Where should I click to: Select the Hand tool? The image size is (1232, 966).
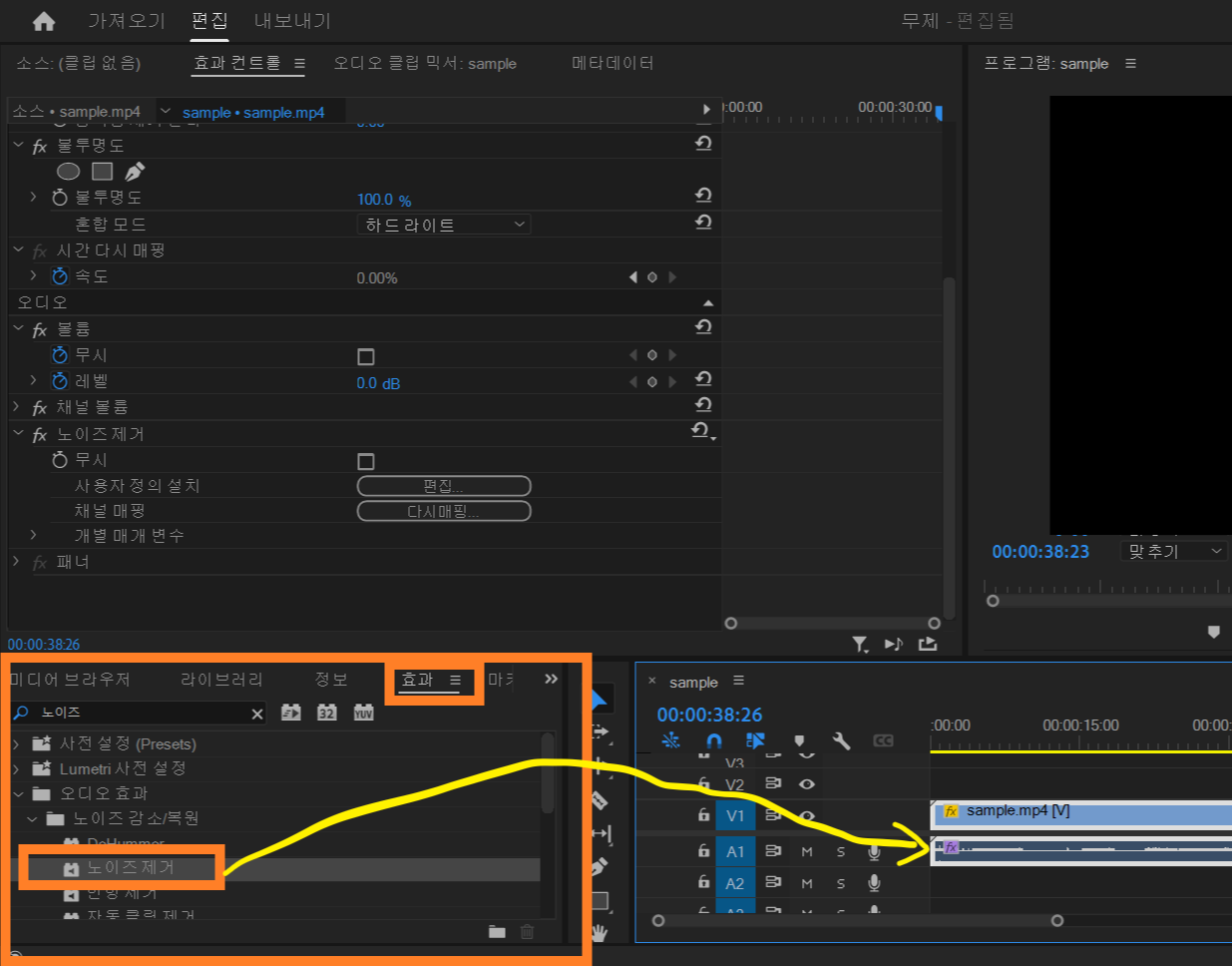click(599, 933)
